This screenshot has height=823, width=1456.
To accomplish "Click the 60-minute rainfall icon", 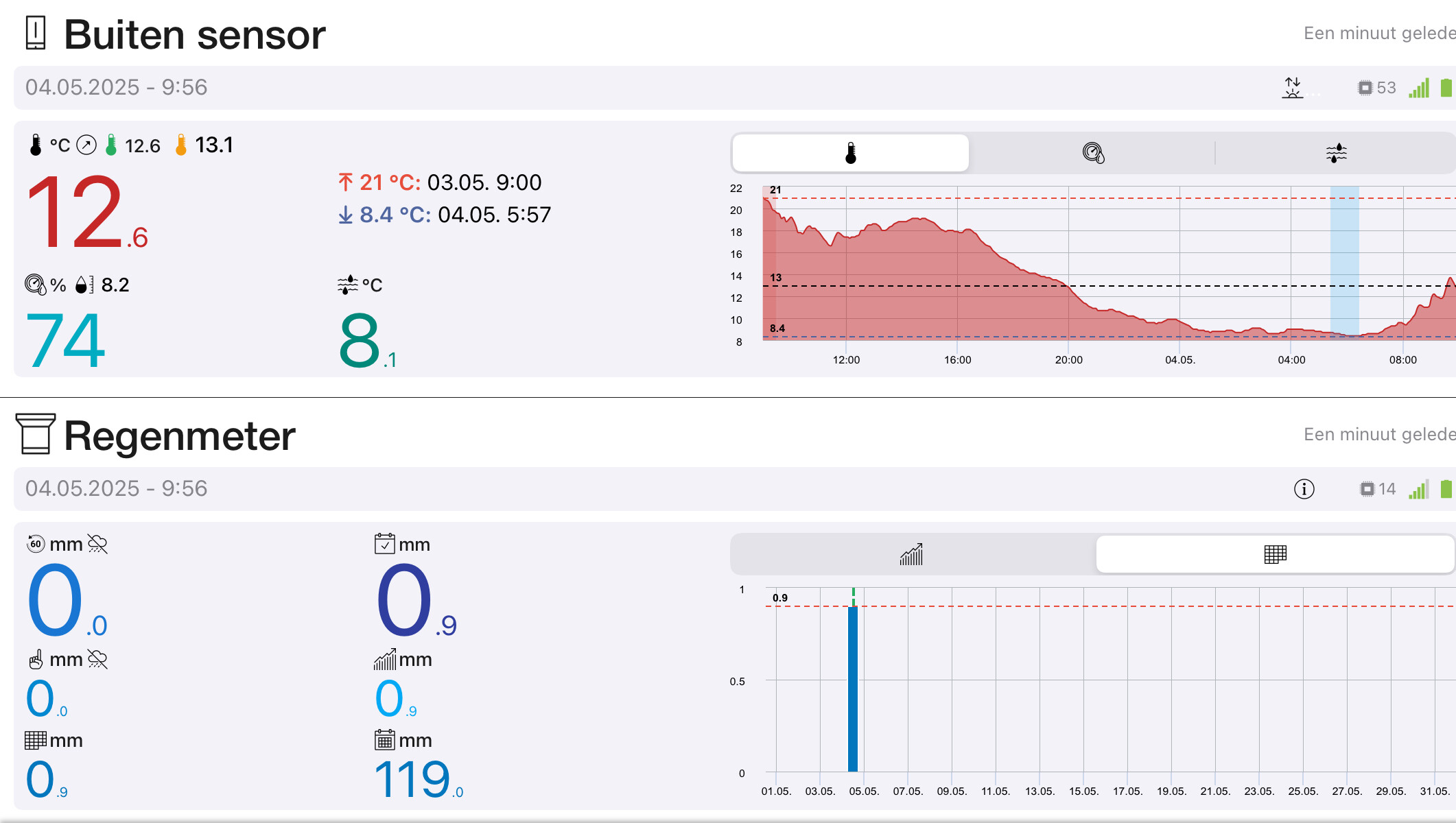I will (36, 544).
